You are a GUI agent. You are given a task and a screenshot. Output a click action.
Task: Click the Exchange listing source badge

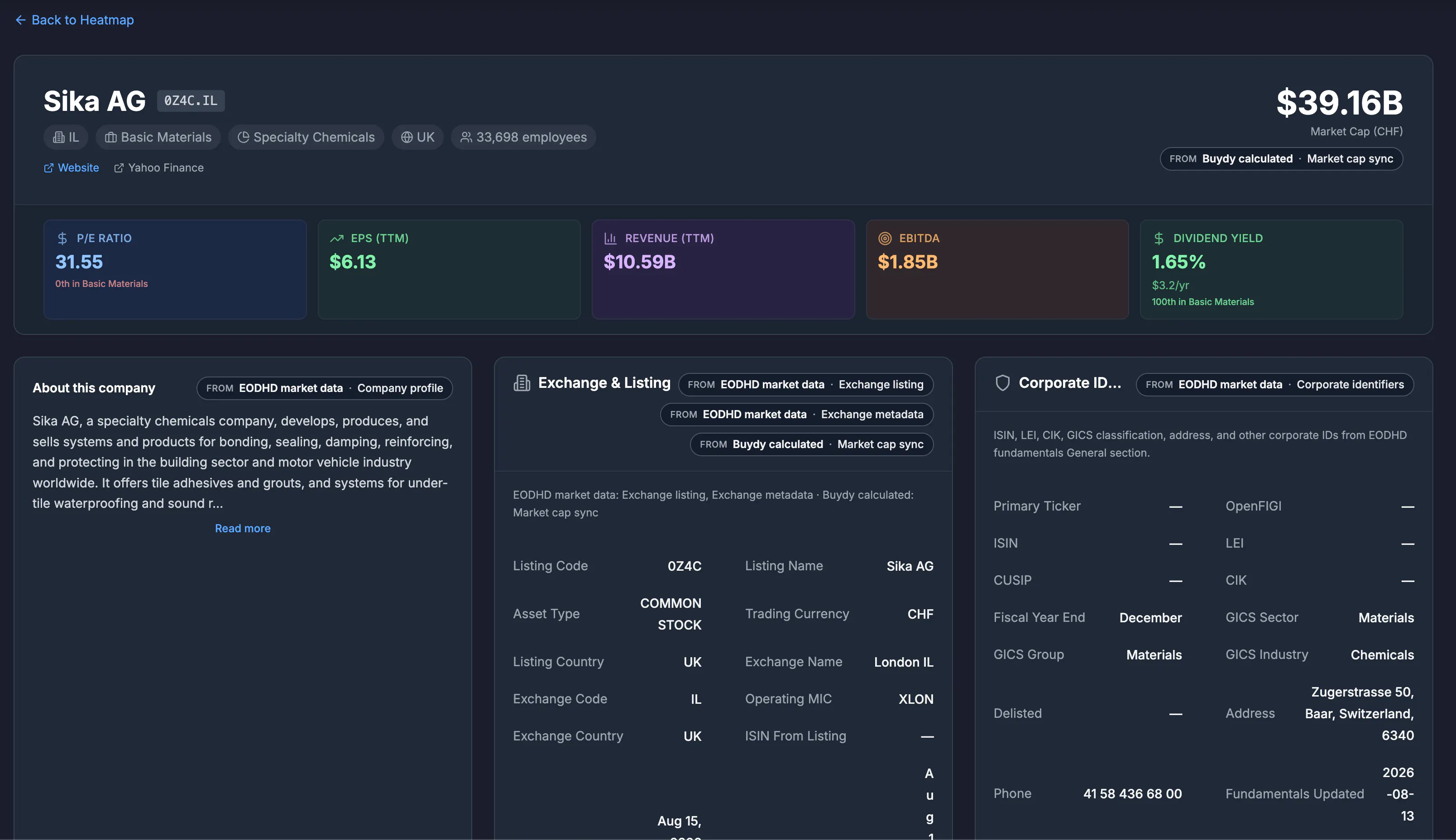tap(805, 385)
